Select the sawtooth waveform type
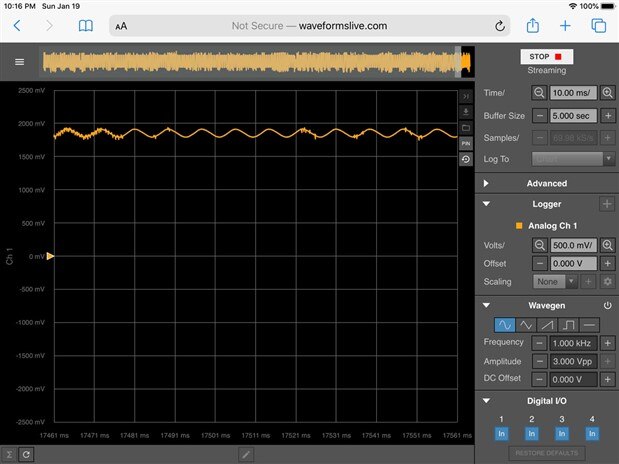619x464 pixels. coord(547,325)
